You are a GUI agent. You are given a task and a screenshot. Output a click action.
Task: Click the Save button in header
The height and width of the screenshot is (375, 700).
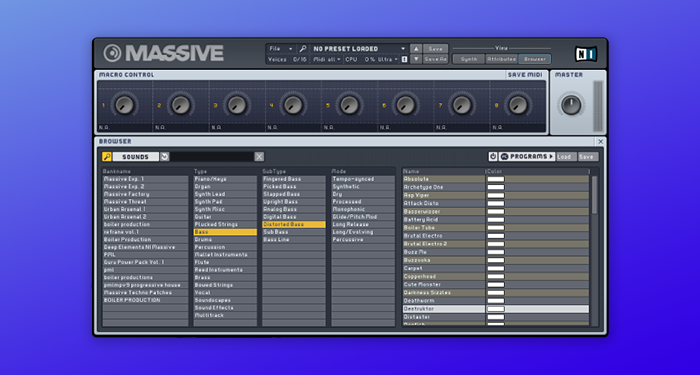point(435,49)
